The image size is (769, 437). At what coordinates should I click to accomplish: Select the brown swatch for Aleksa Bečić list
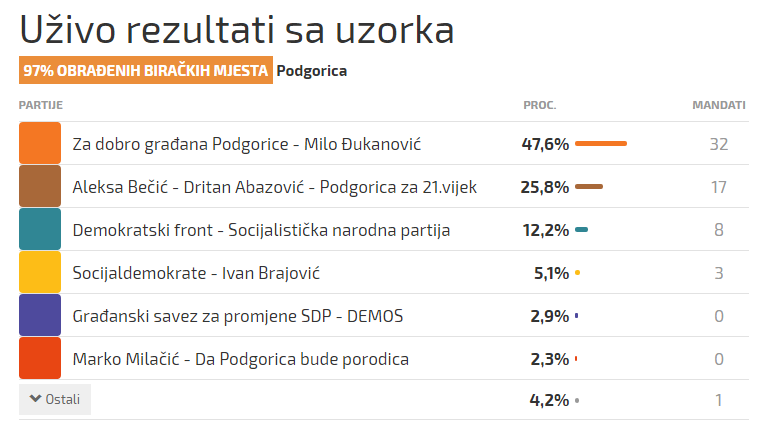40,186
